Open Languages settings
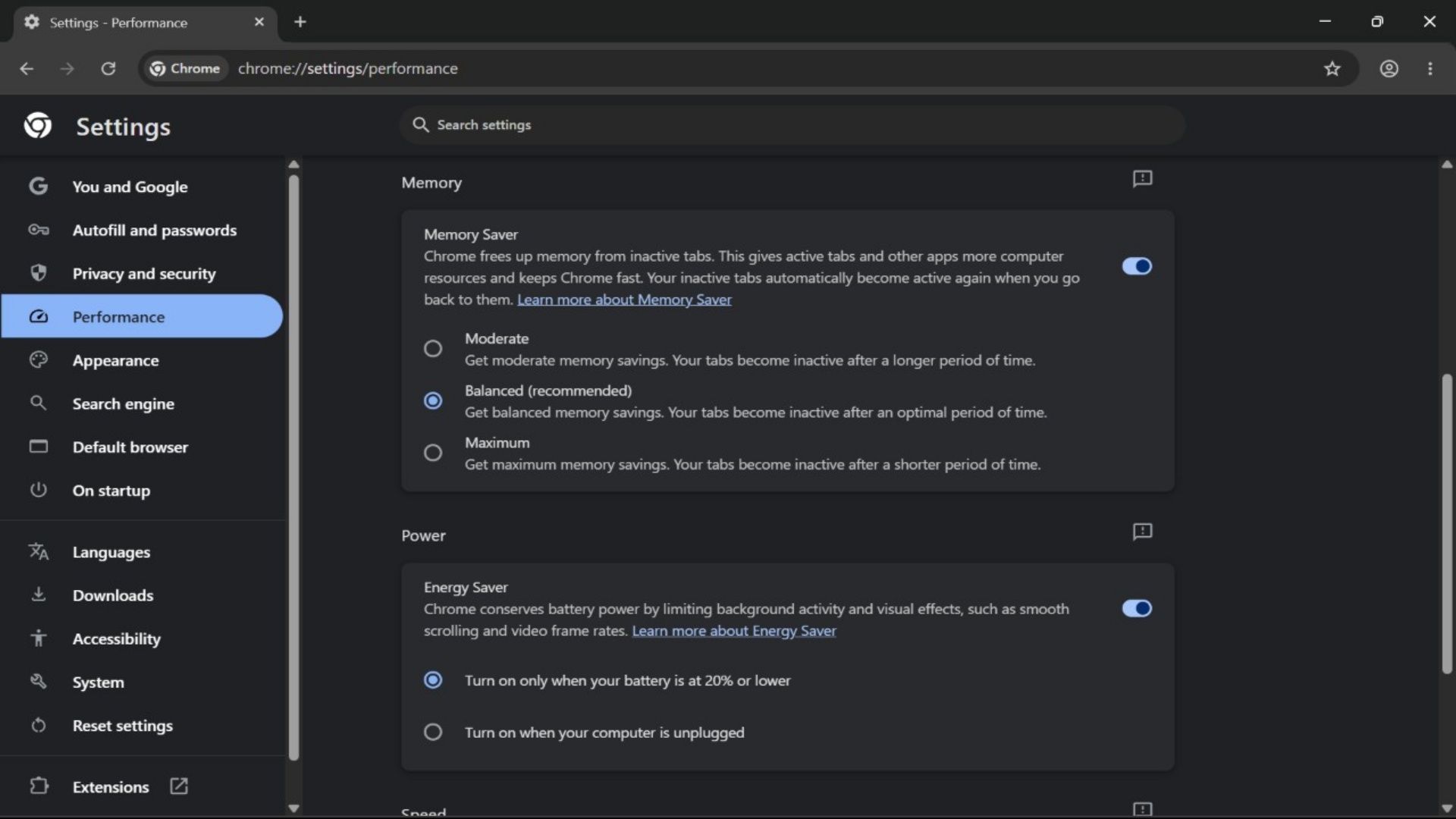 click(142, 552)
